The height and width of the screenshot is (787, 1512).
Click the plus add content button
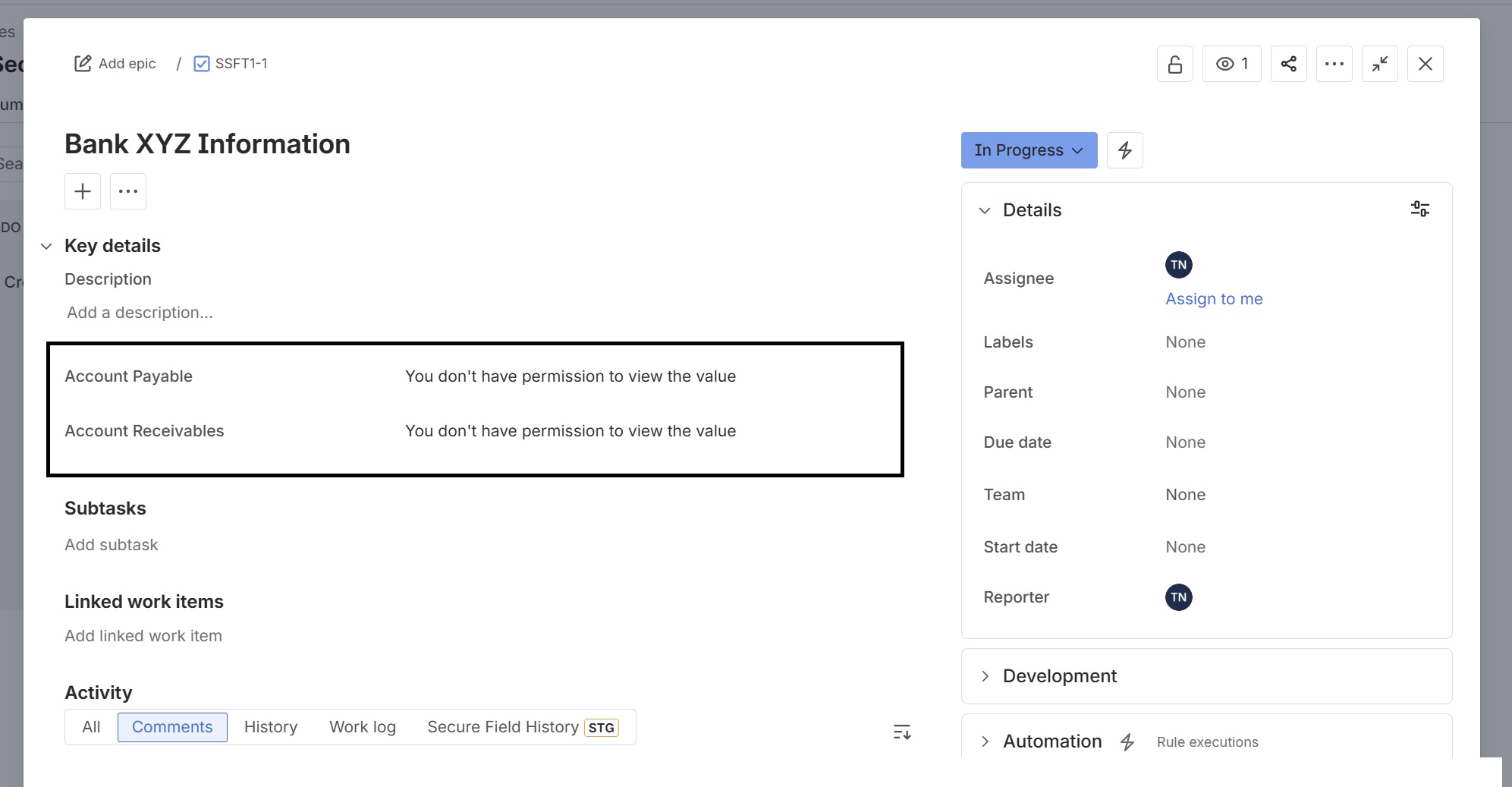coord(83,191)
